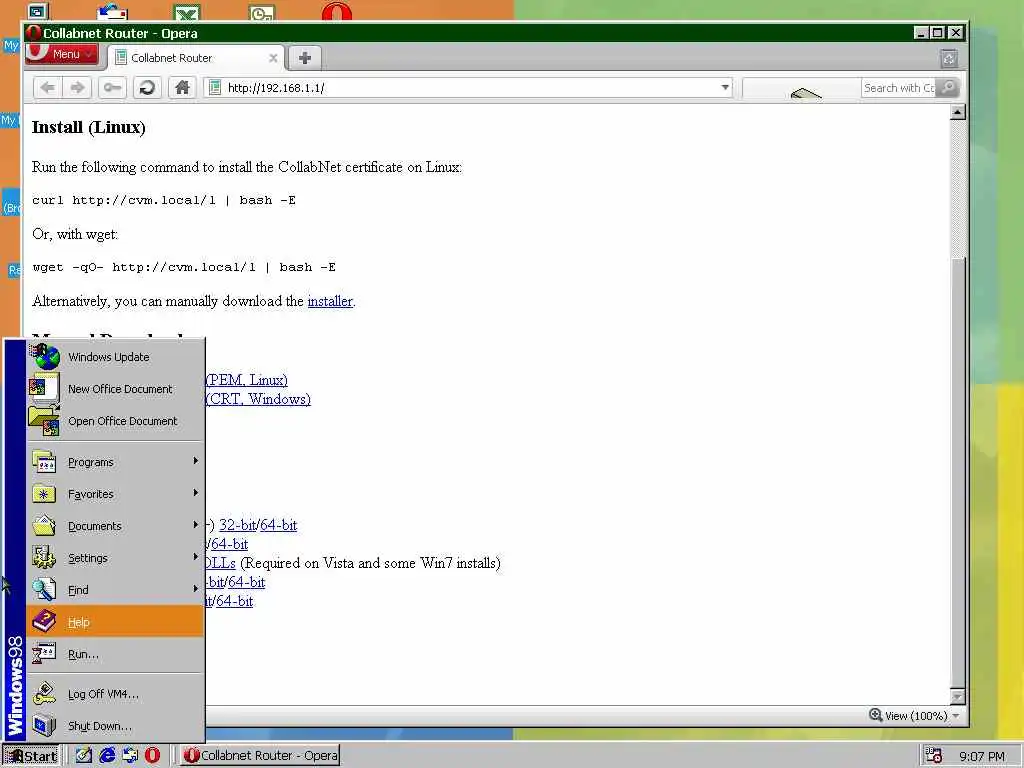Open the Opera Menu button
Image resolution: width=1024 pixels, height=768 pixels.
point(62,54)
